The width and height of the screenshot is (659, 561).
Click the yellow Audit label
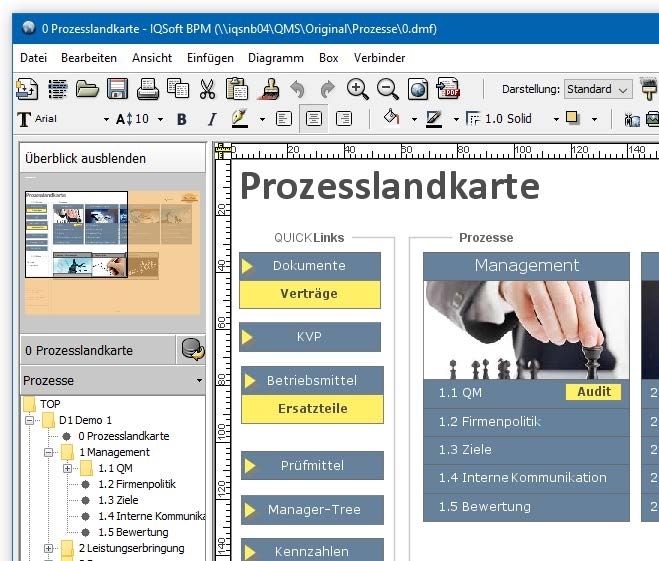tap(593, 392)
